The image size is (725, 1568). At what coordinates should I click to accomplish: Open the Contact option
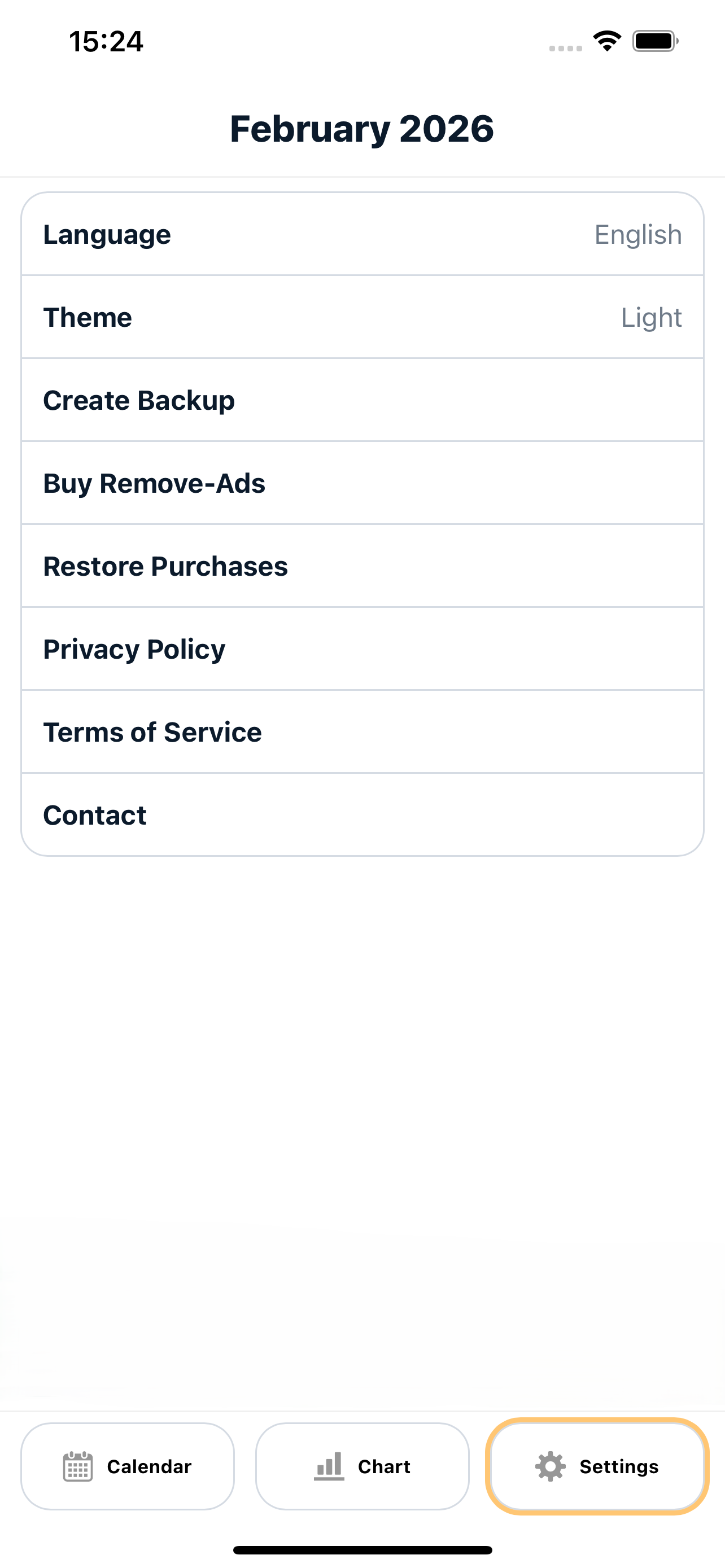[x=362, y=814]
